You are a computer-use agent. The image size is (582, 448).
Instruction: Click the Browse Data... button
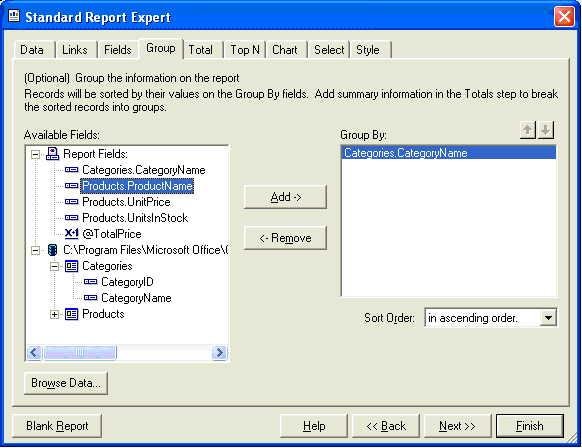(66, 383)
